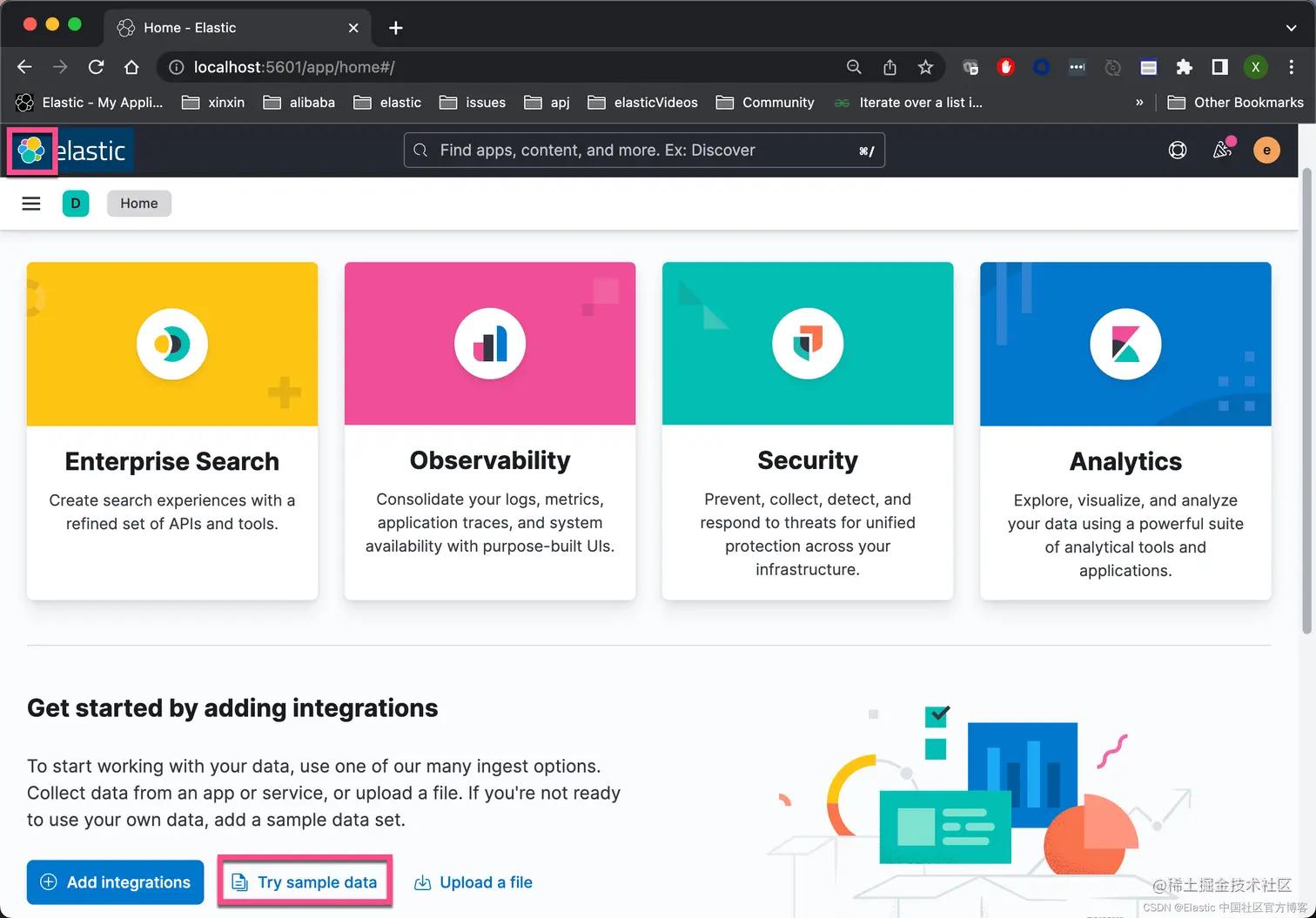Click the red hand ad-blocker extension icon
The image size is (1316, 918).
[x=1006, y=67]
